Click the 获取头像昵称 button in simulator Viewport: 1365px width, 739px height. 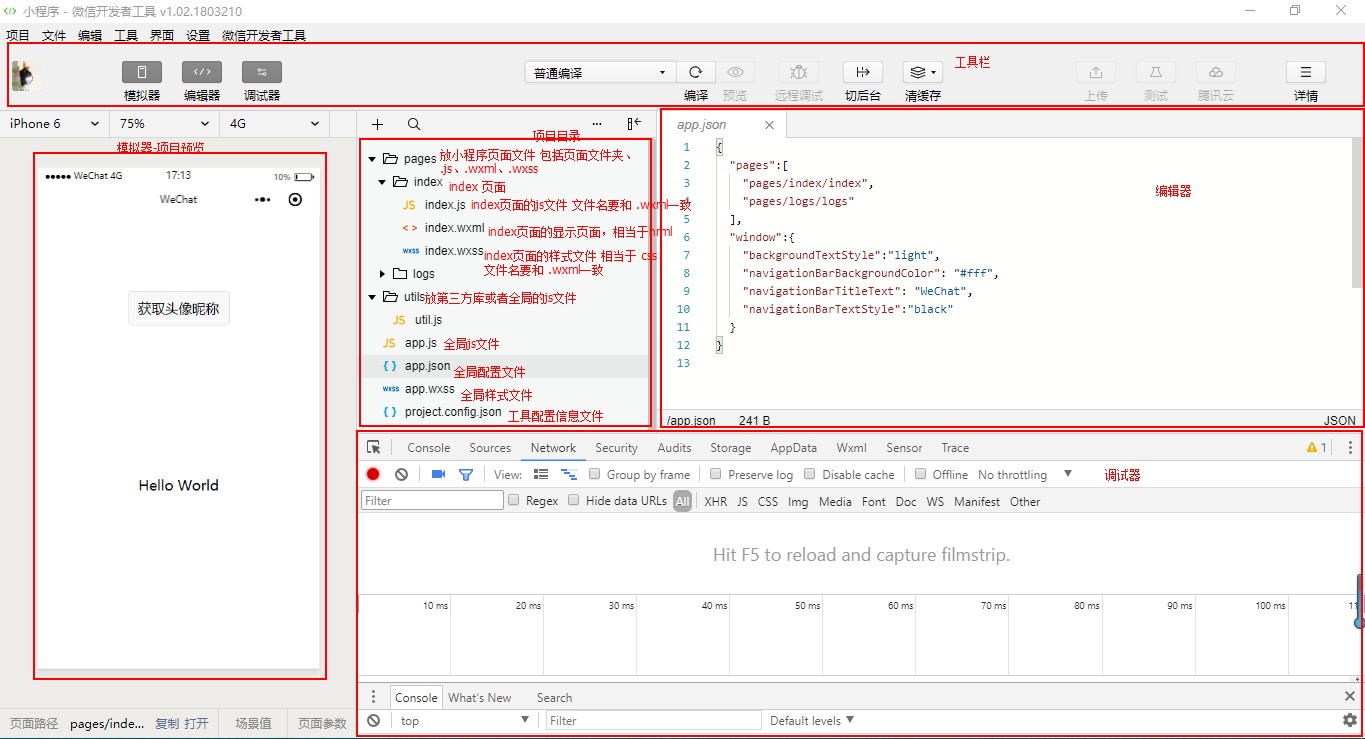click(179, 308)
